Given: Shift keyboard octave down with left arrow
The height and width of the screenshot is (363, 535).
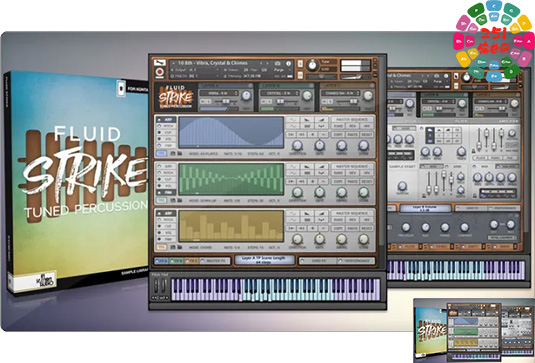Looking at the screenshot, I should pyautogui.click(x=154, y=298).
